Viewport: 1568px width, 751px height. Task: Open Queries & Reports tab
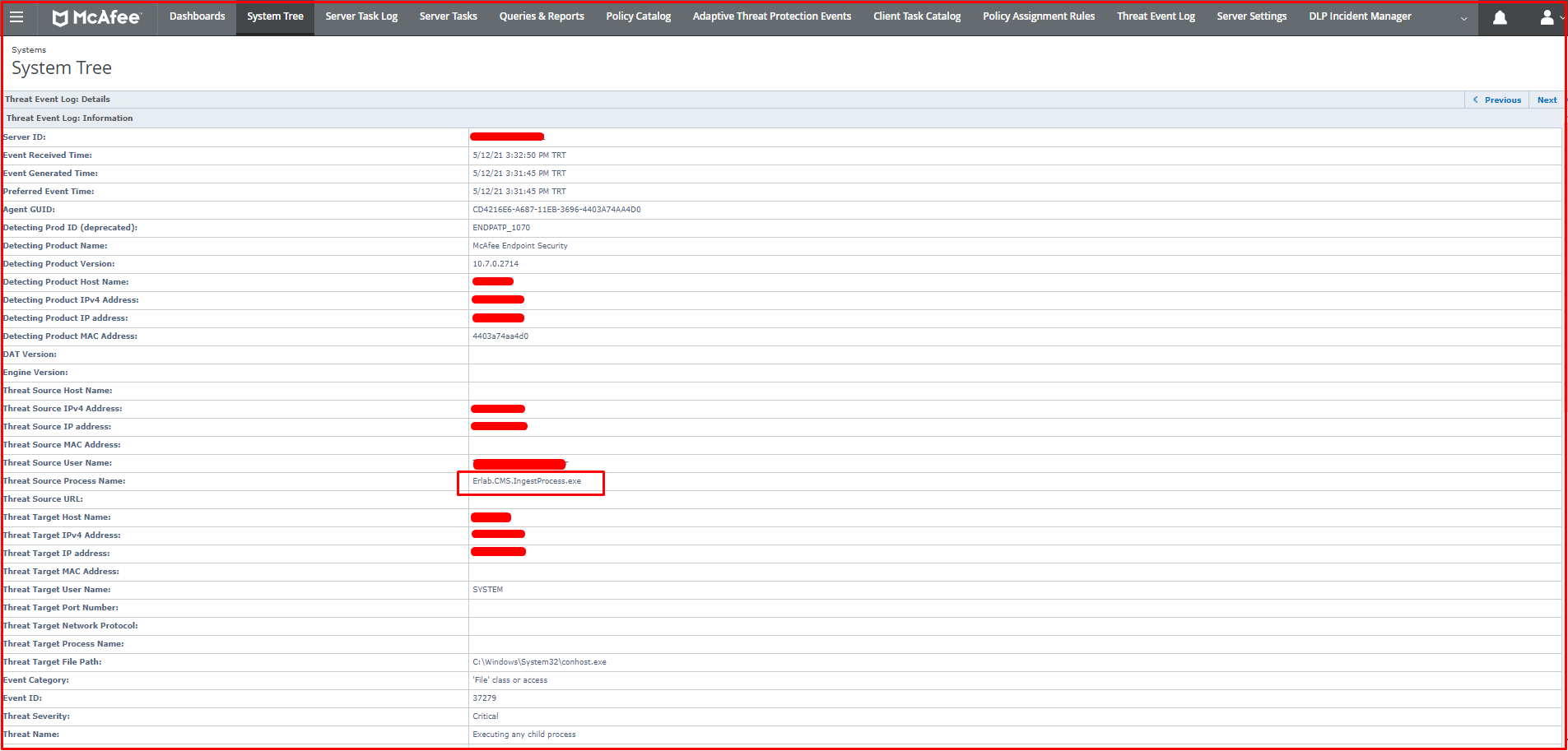click(542, 16)
